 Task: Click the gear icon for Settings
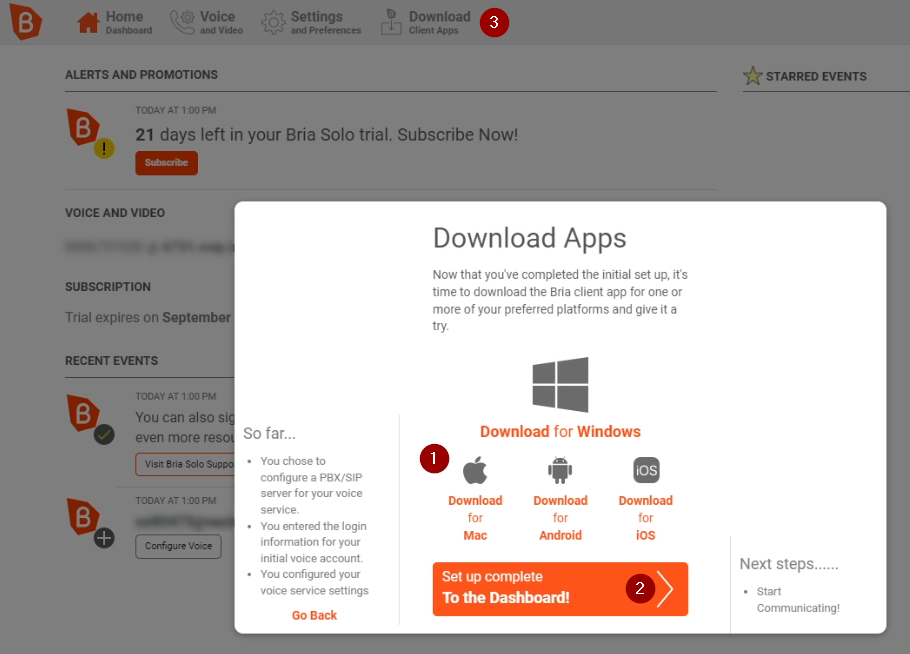(x=273, y=23)
